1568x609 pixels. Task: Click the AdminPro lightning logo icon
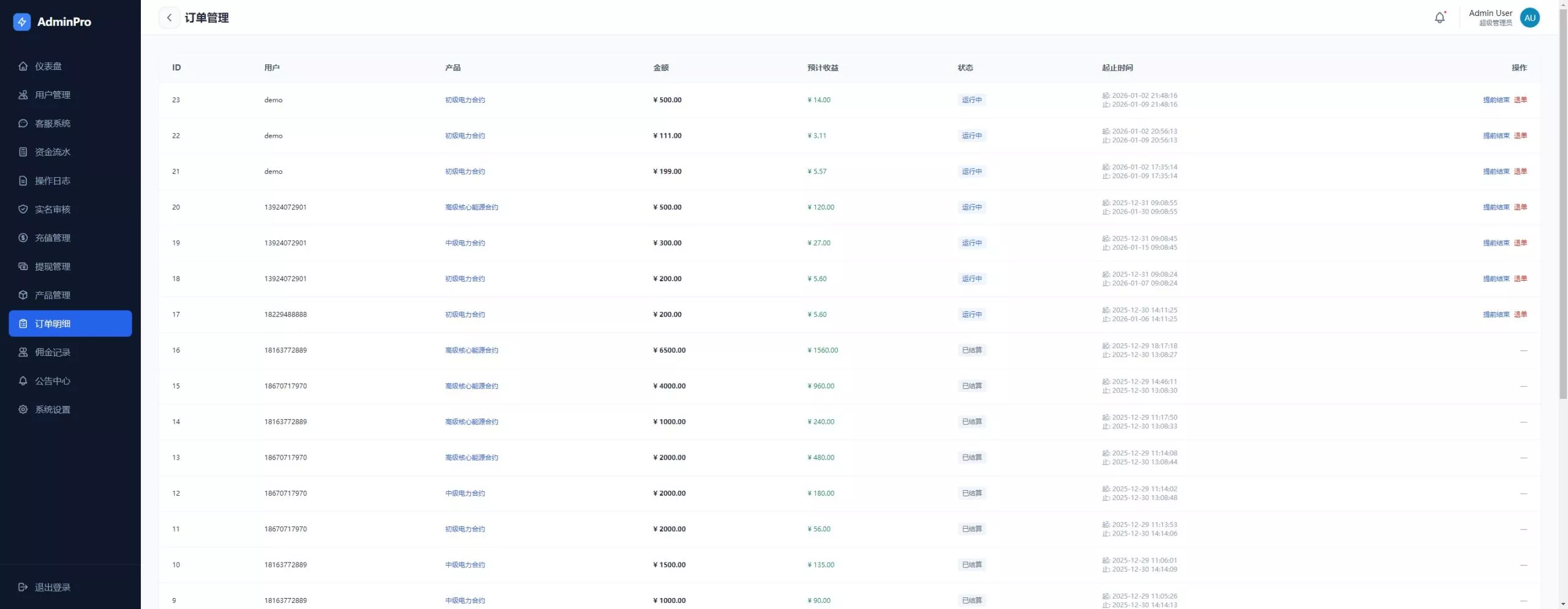[x=22, y=22]
